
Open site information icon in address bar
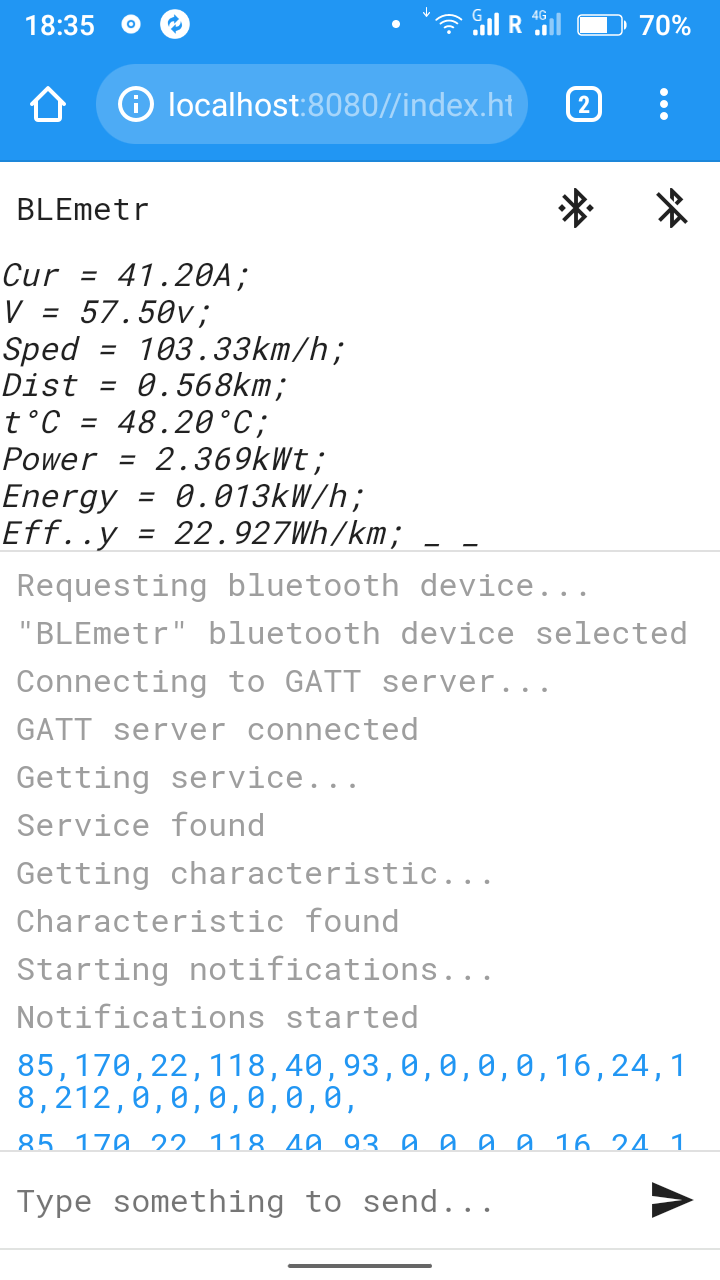[136, 104]
